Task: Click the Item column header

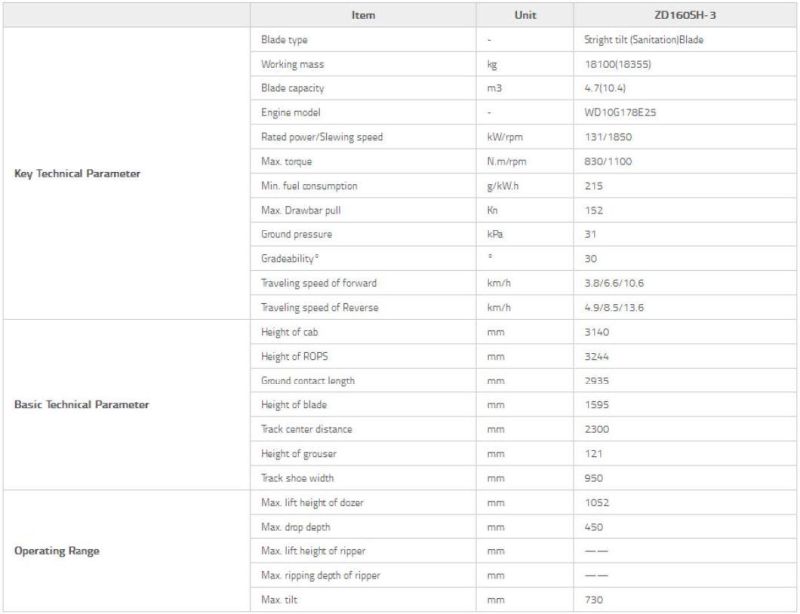Action: pos(363,15)
